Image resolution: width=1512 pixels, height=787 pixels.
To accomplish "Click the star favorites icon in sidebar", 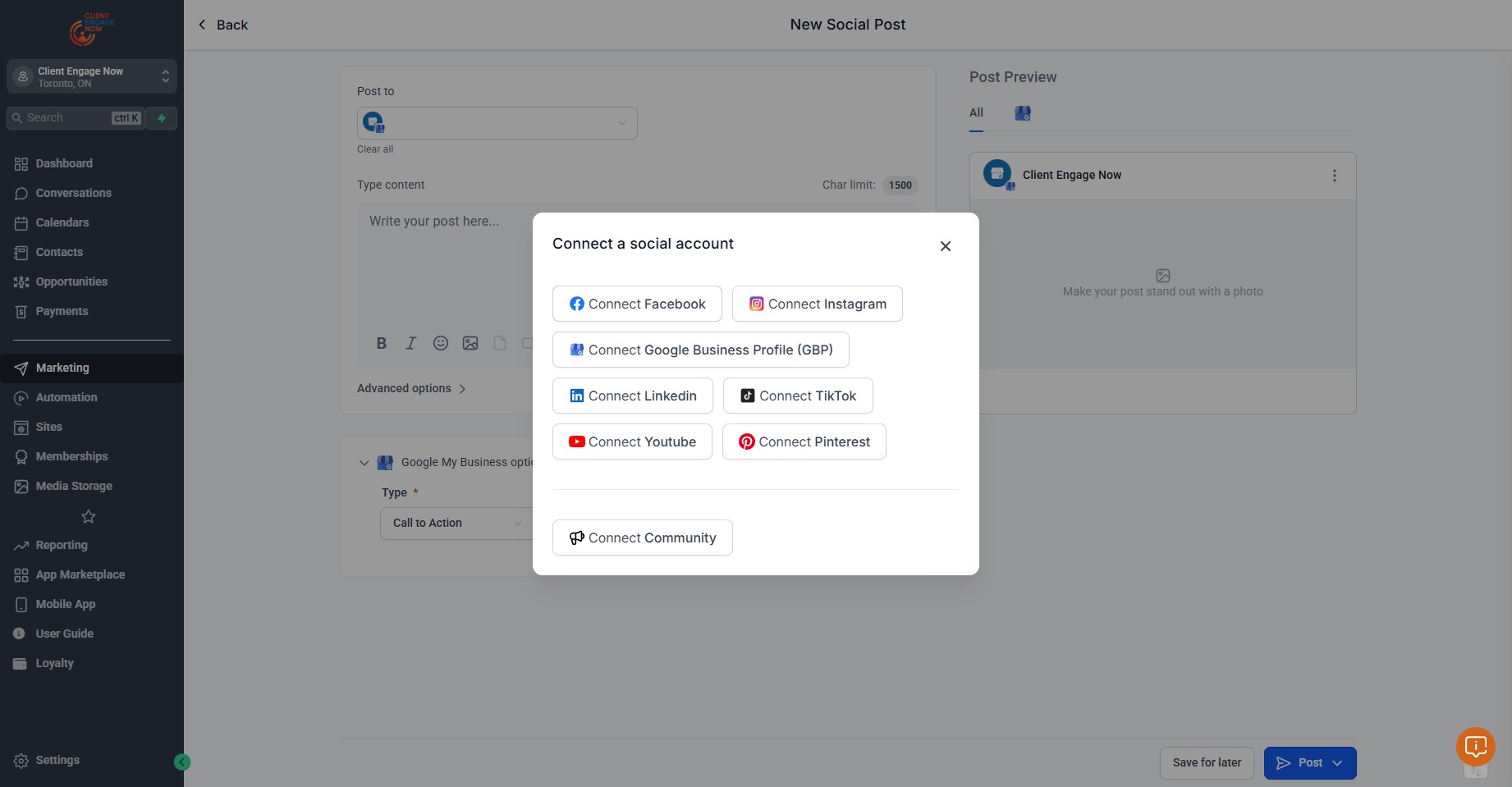I will [89, 516].
